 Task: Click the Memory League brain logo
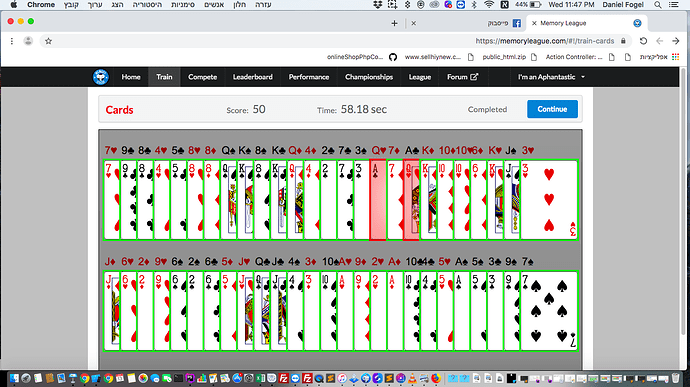101,77
